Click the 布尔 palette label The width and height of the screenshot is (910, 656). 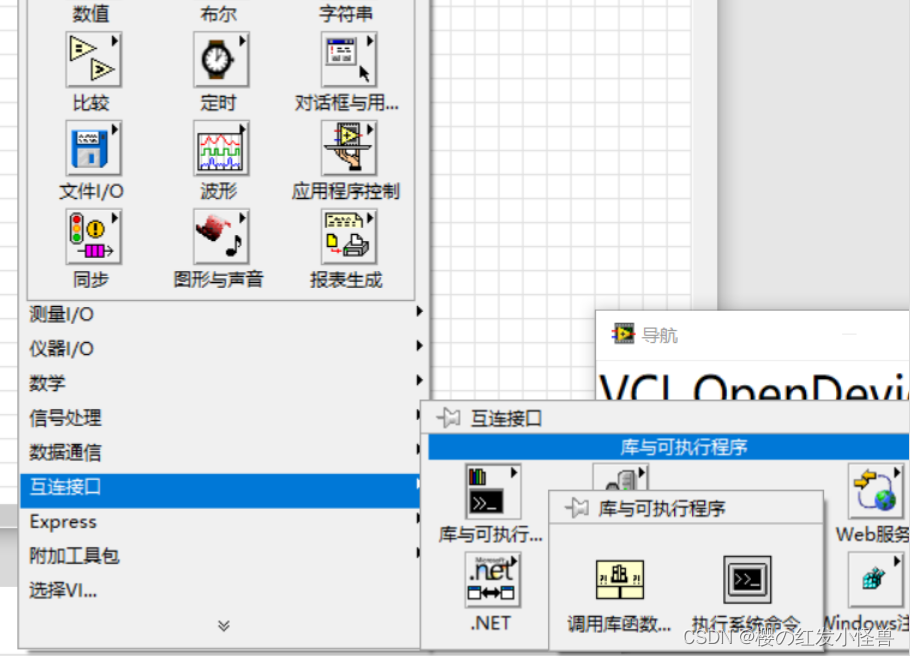click(x=219, y=13)
